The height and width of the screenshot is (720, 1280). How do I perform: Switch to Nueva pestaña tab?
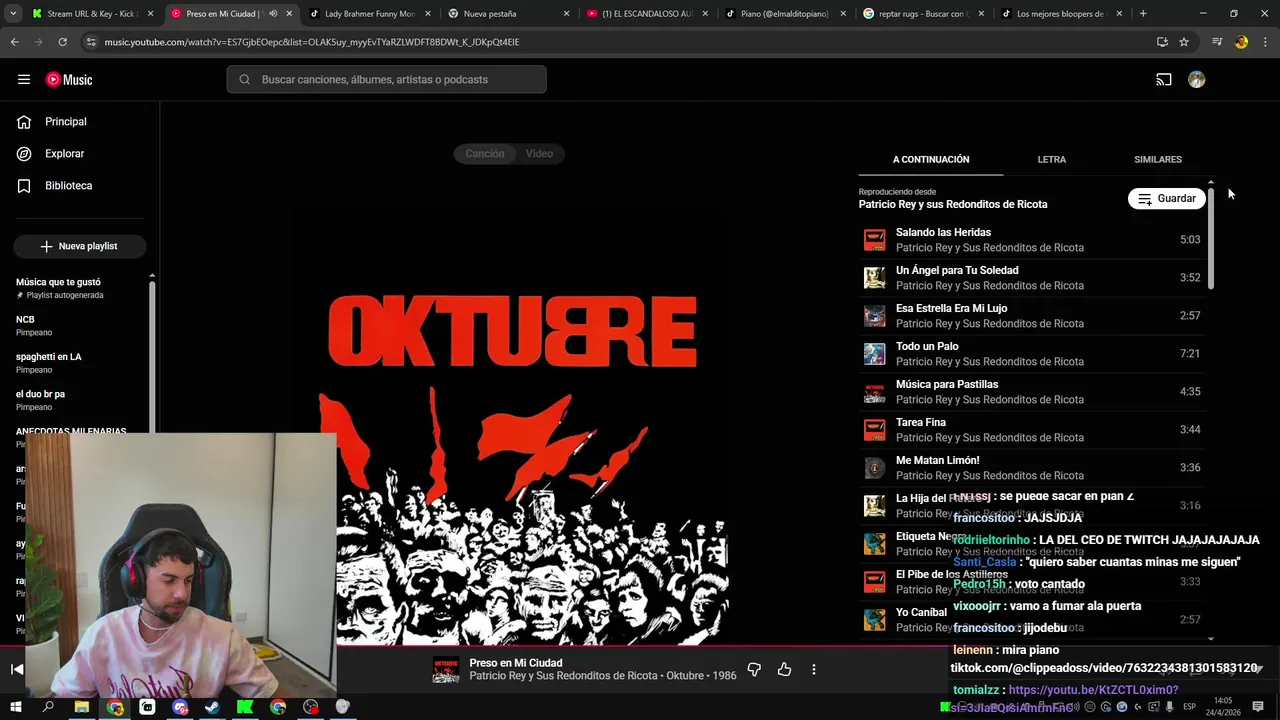click(x=507, y=14)
